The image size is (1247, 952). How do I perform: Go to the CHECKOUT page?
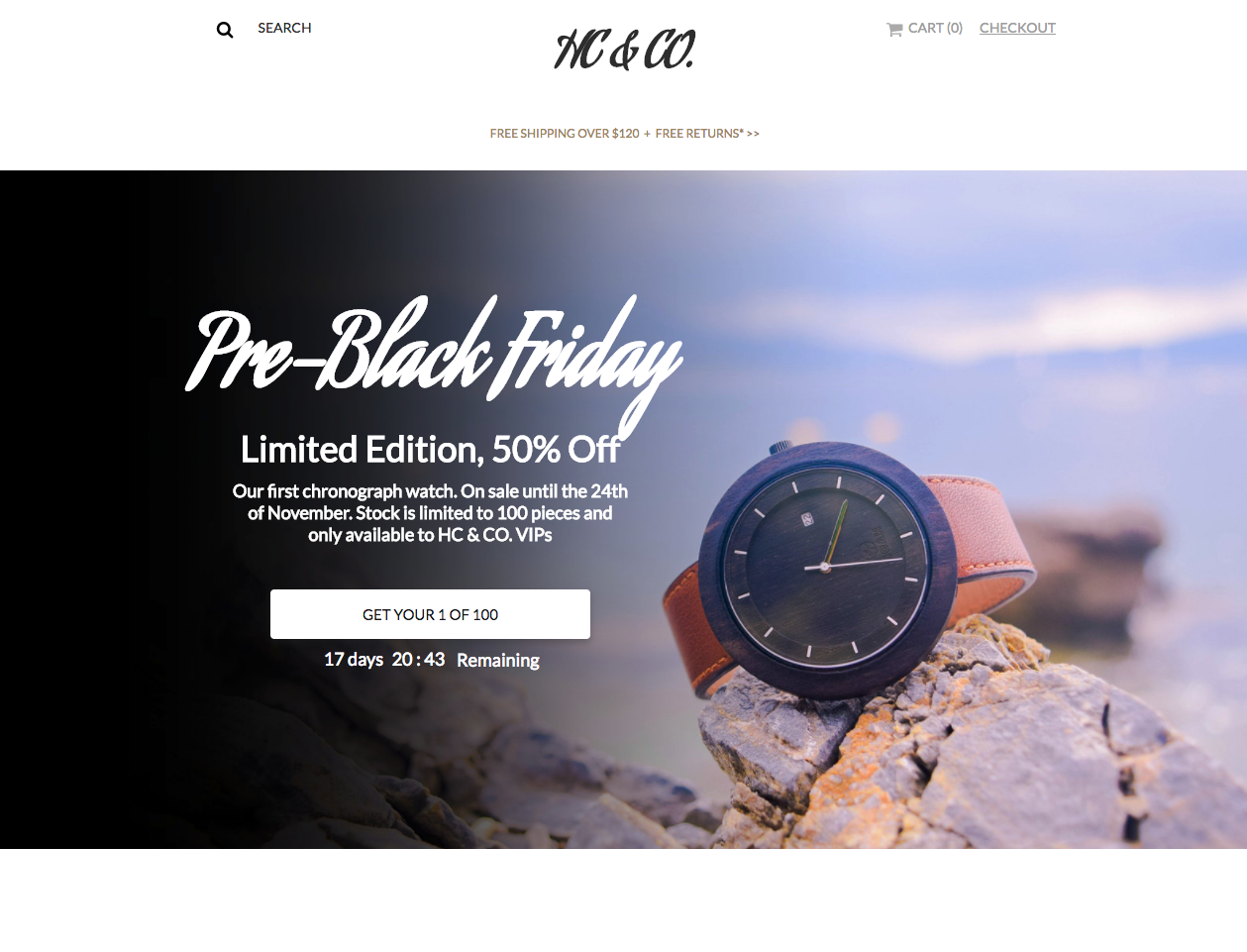tap(1017, 28)
